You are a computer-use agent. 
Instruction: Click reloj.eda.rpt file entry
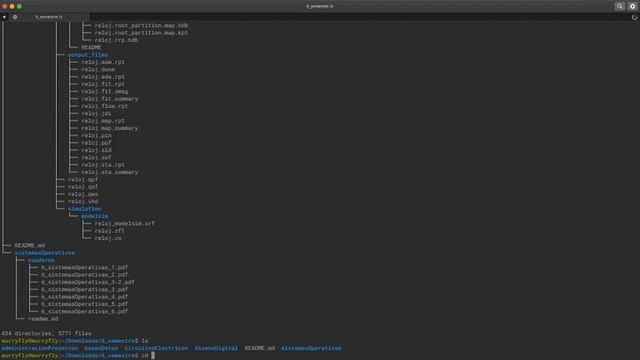103,77
